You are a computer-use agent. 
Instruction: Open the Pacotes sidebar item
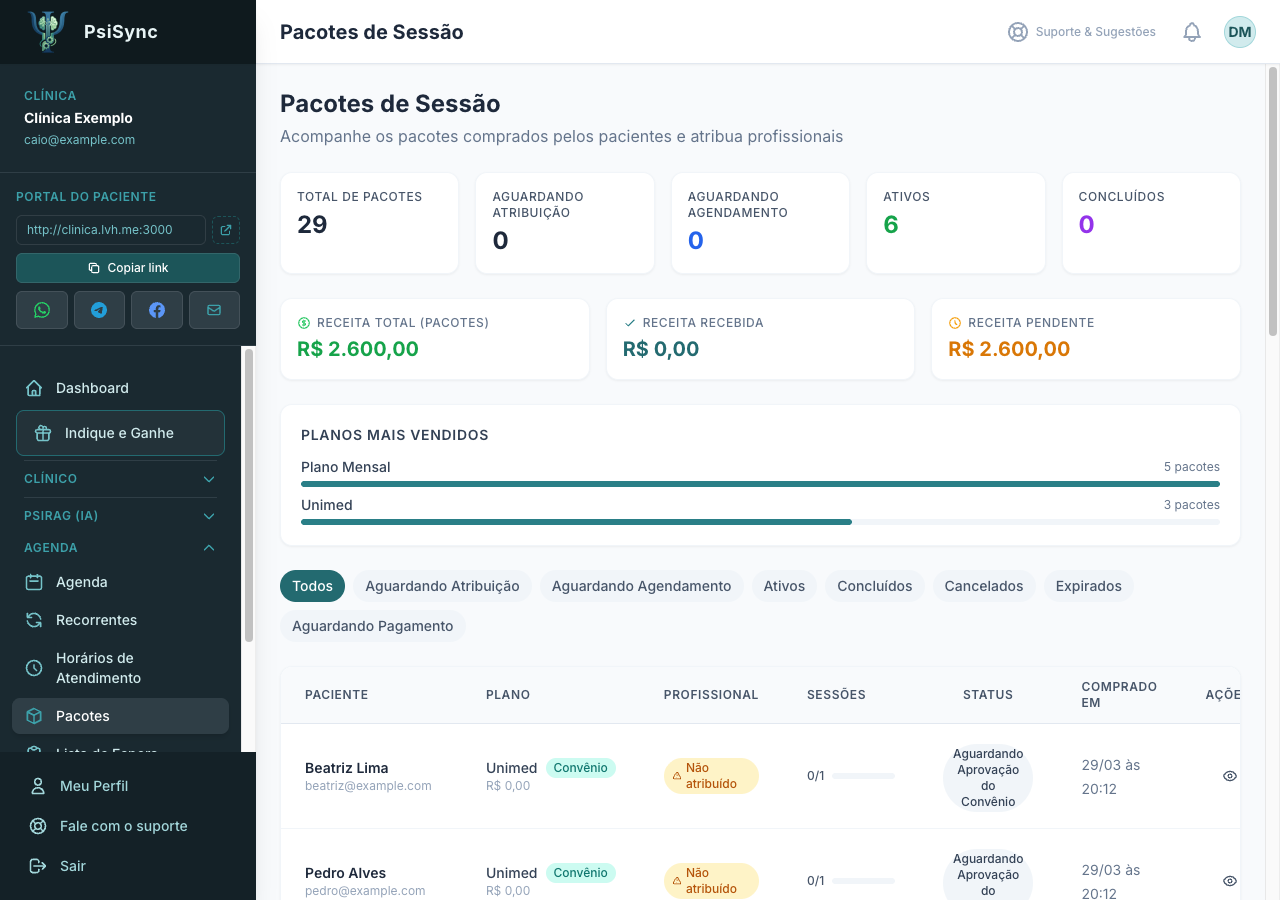tap(120, 716)
